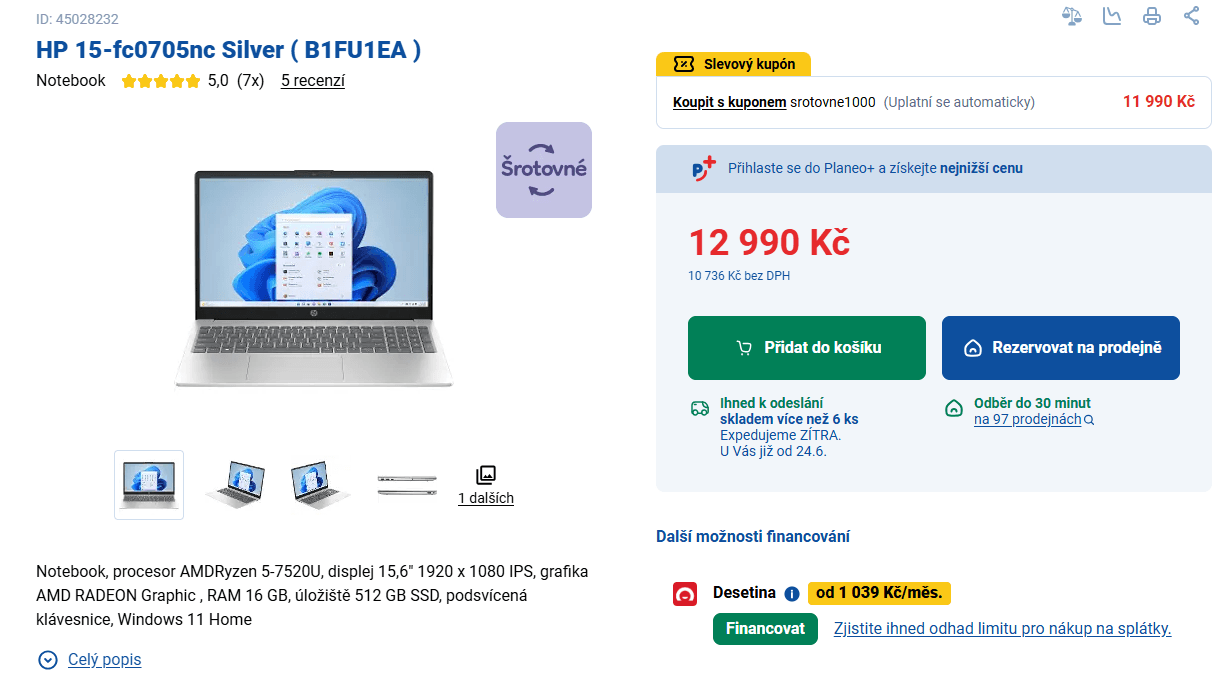Screen dimensions: 1216x675
Task: Click 'Rezervovat na prodejně' button
Action: click(1060, 348)
